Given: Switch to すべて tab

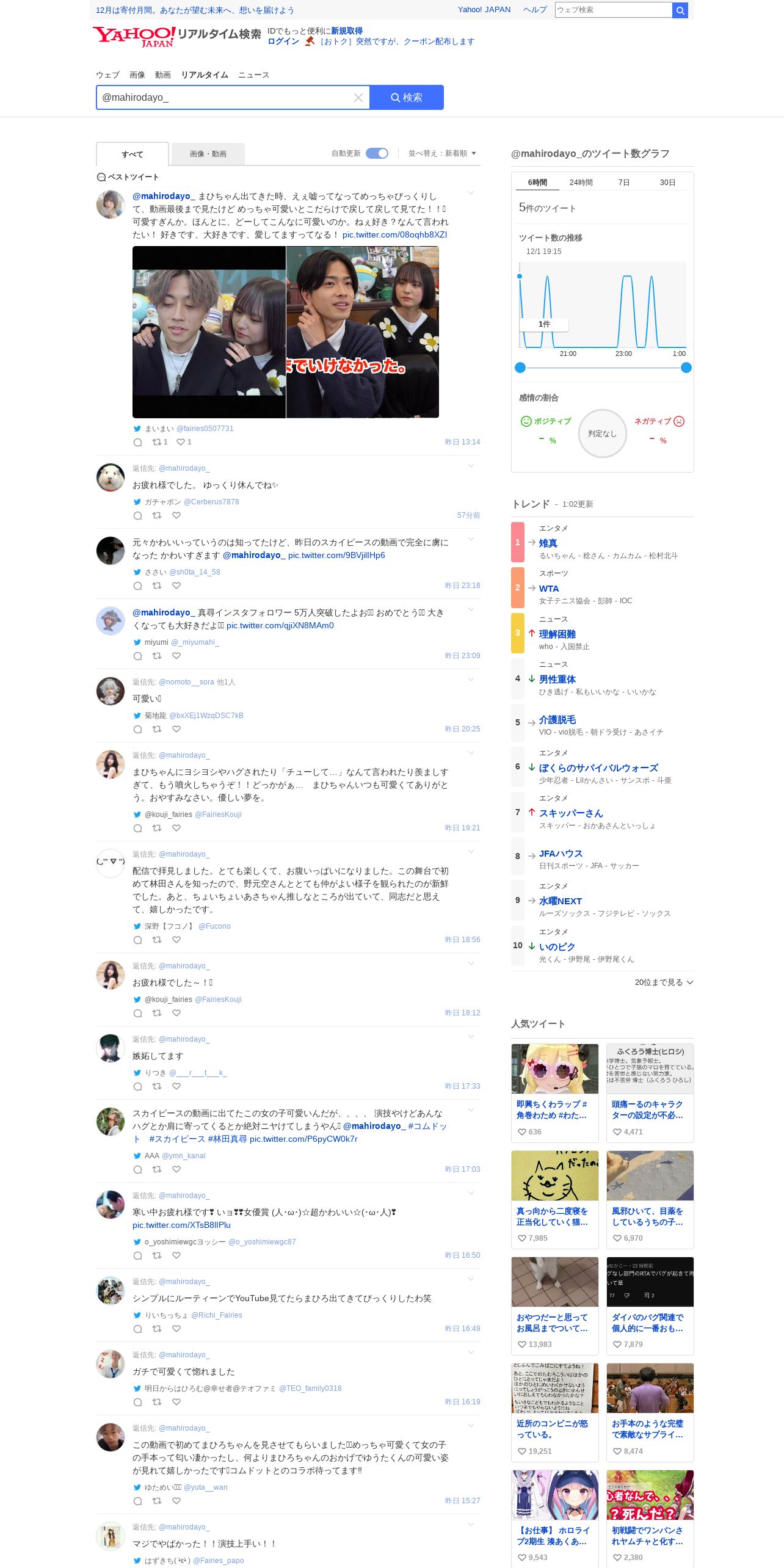Looking at the screenshot, I should 132,154.
